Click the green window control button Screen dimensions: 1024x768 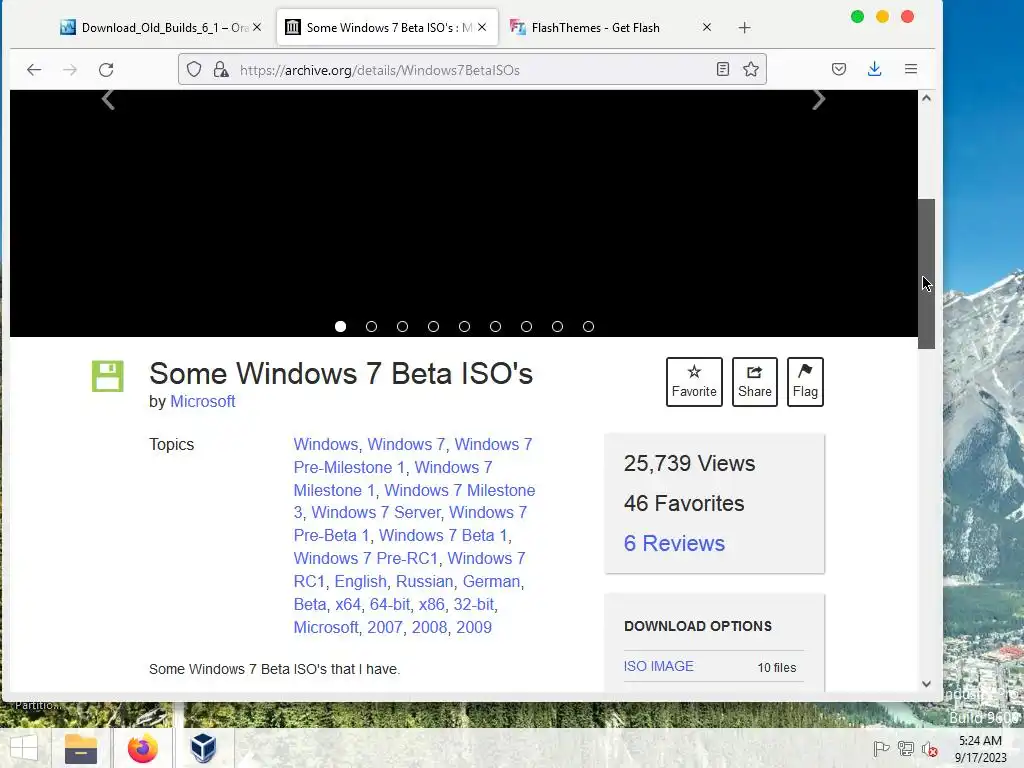click(857, 16)
